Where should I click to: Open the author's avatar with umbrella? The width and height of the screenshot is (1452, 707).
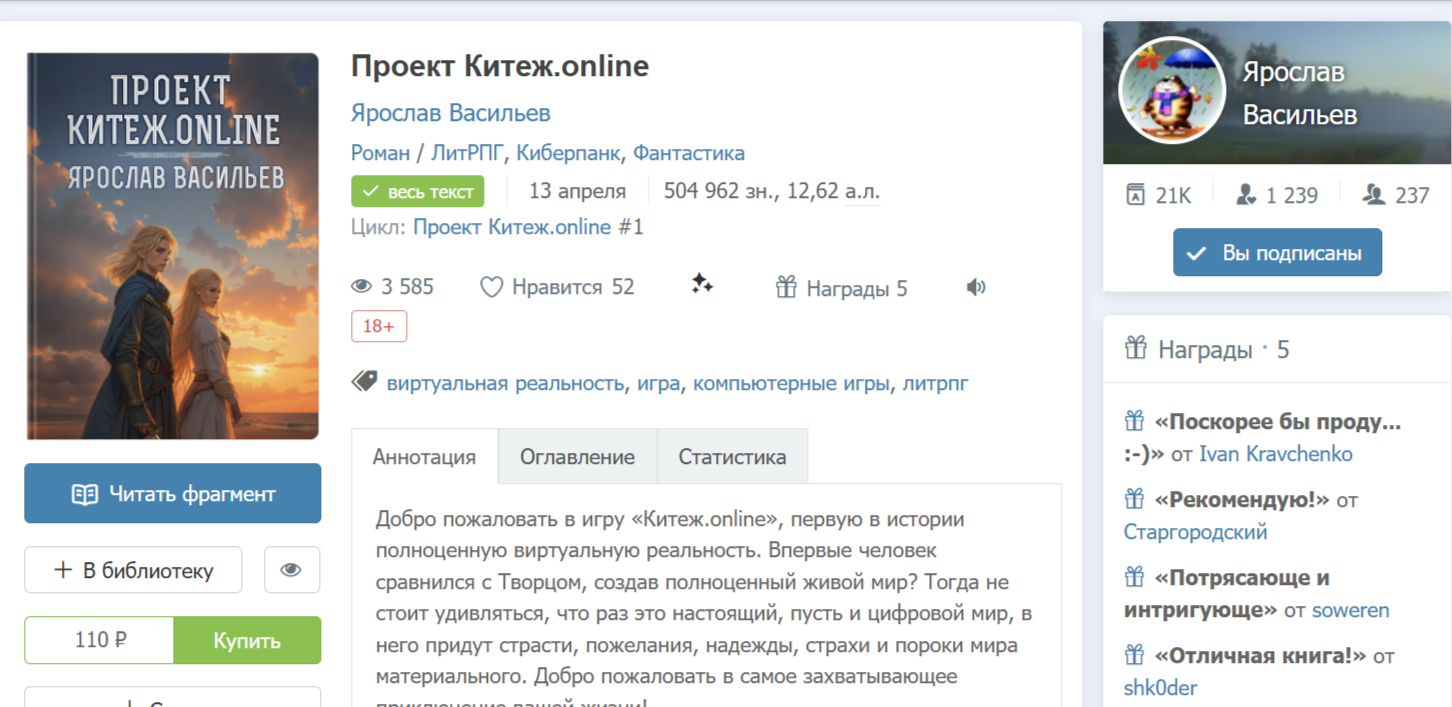coord(1172,93)
